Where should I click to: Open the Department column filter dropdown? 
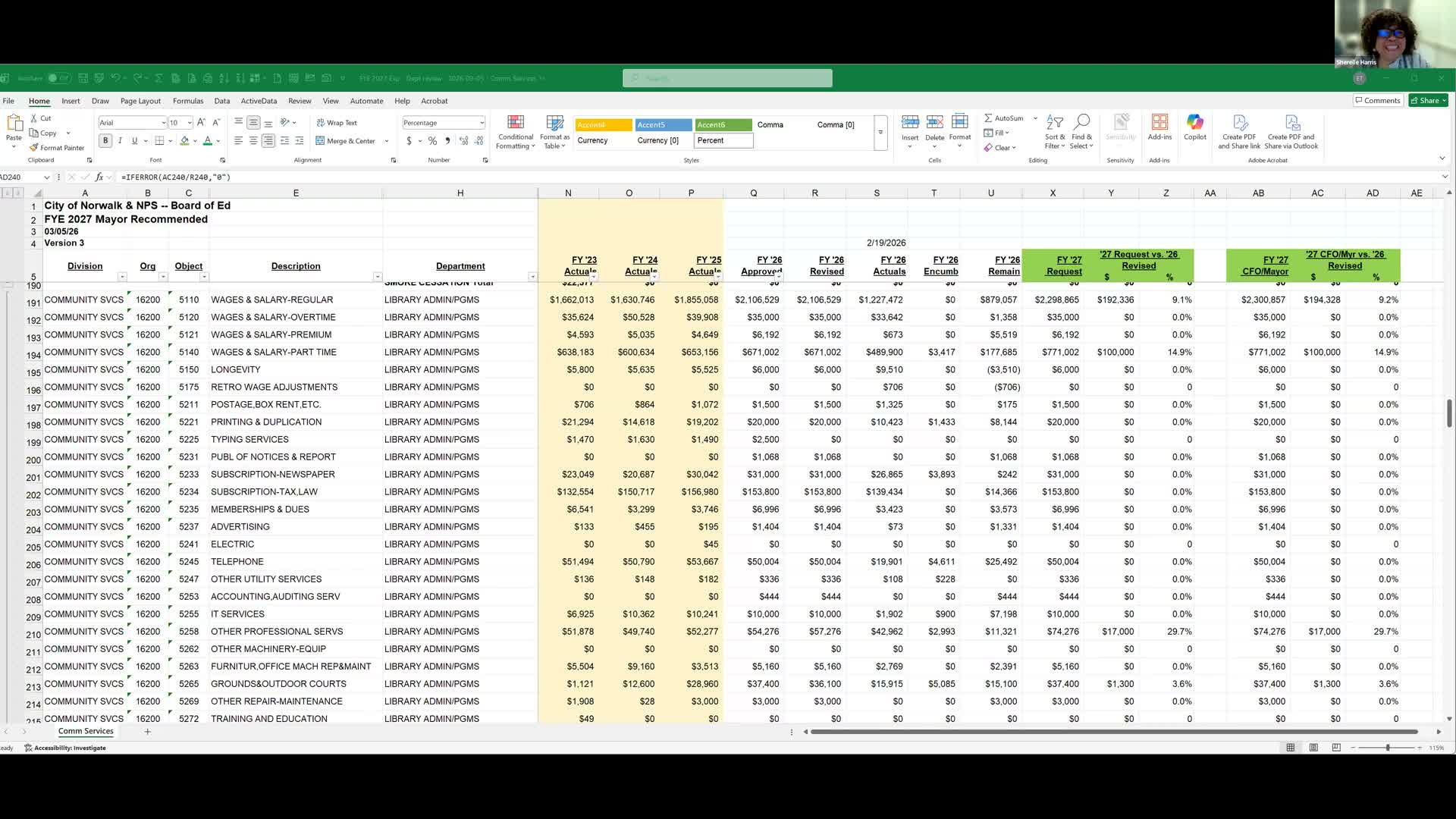[532, 277]
